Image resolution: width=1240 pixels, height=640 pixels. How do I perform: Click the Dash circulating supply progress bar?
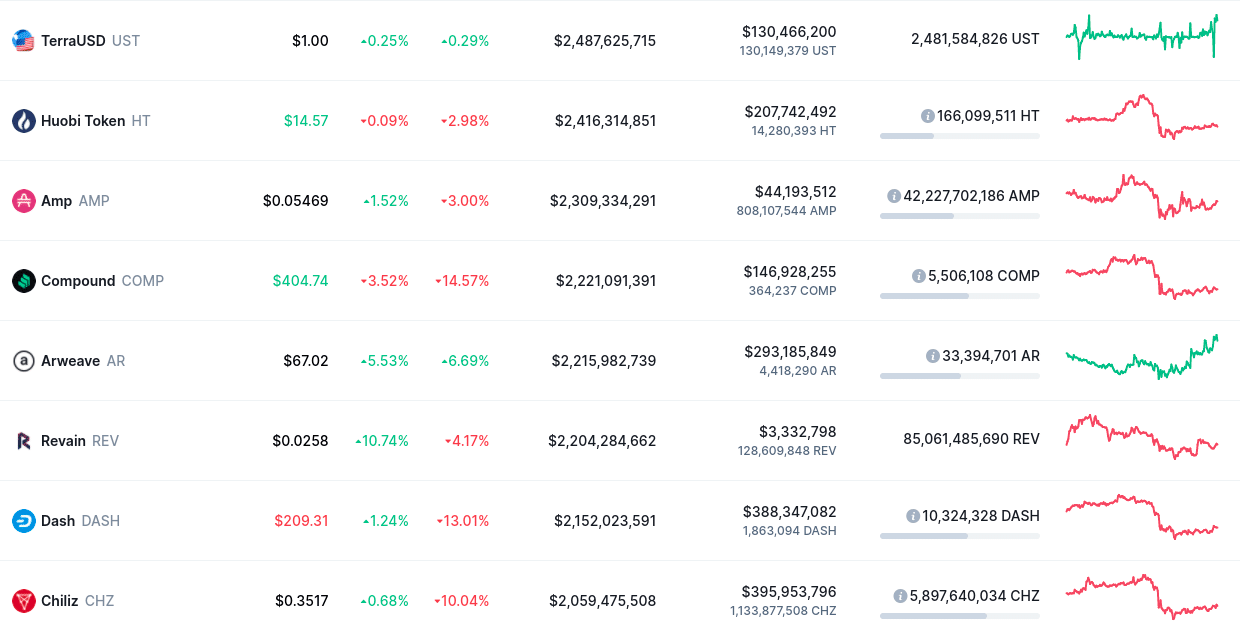coord(960,536)
